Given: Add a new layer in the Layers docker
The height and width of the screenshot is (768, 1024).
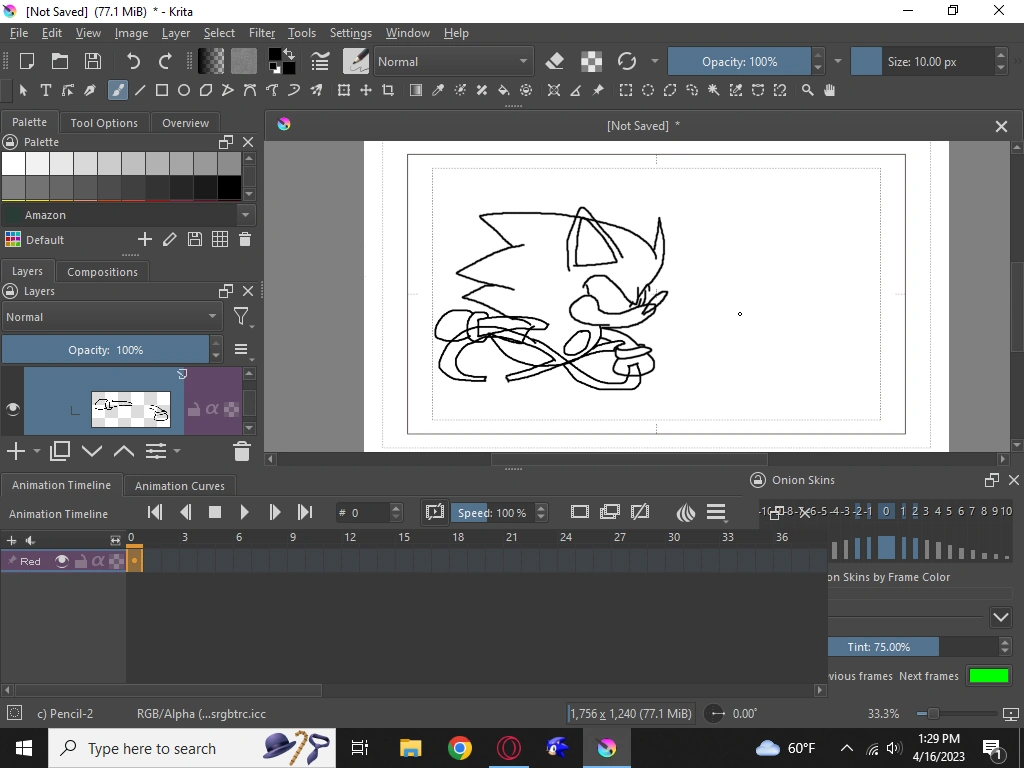Looking at the screenshot, I should click(x=14, y=451).
